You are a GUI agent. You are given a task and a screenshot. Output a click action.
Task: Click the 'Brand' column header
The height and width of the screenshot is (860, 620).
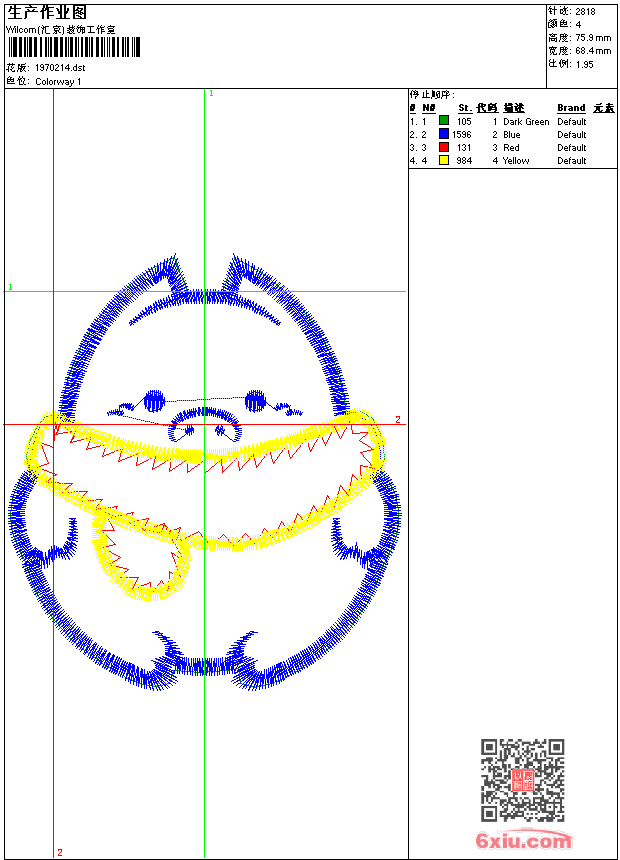tap(571, 108)
